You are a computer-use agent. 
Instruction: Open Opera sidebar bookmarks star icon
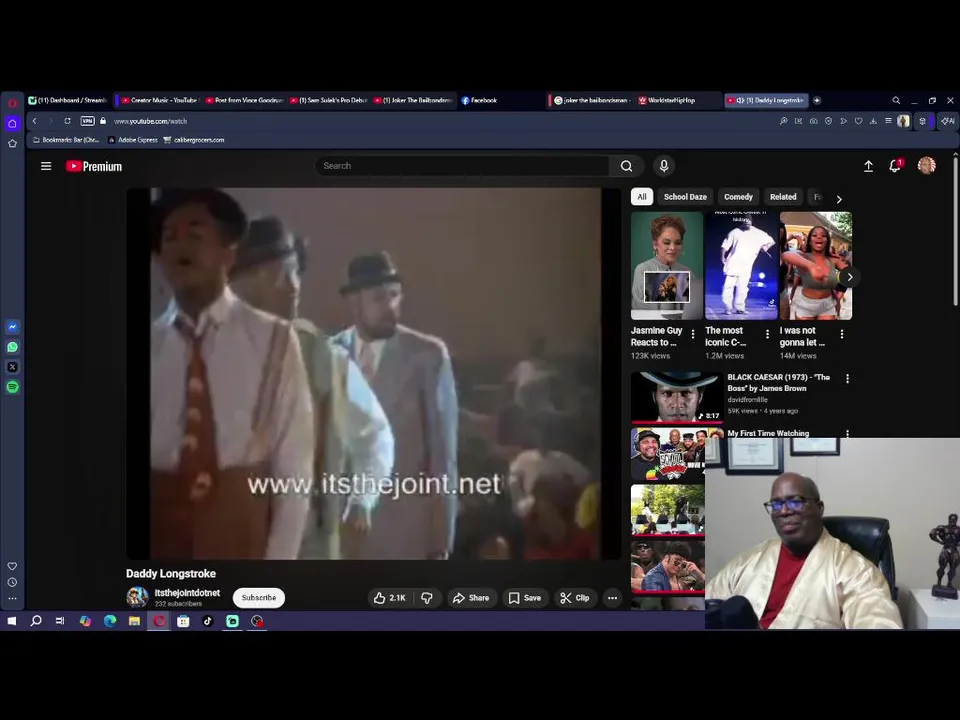coord(12,143)
